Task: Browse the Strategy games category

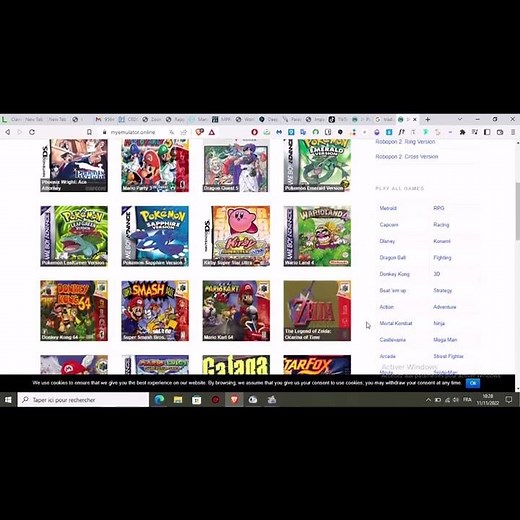Action: tap(442, 290)
